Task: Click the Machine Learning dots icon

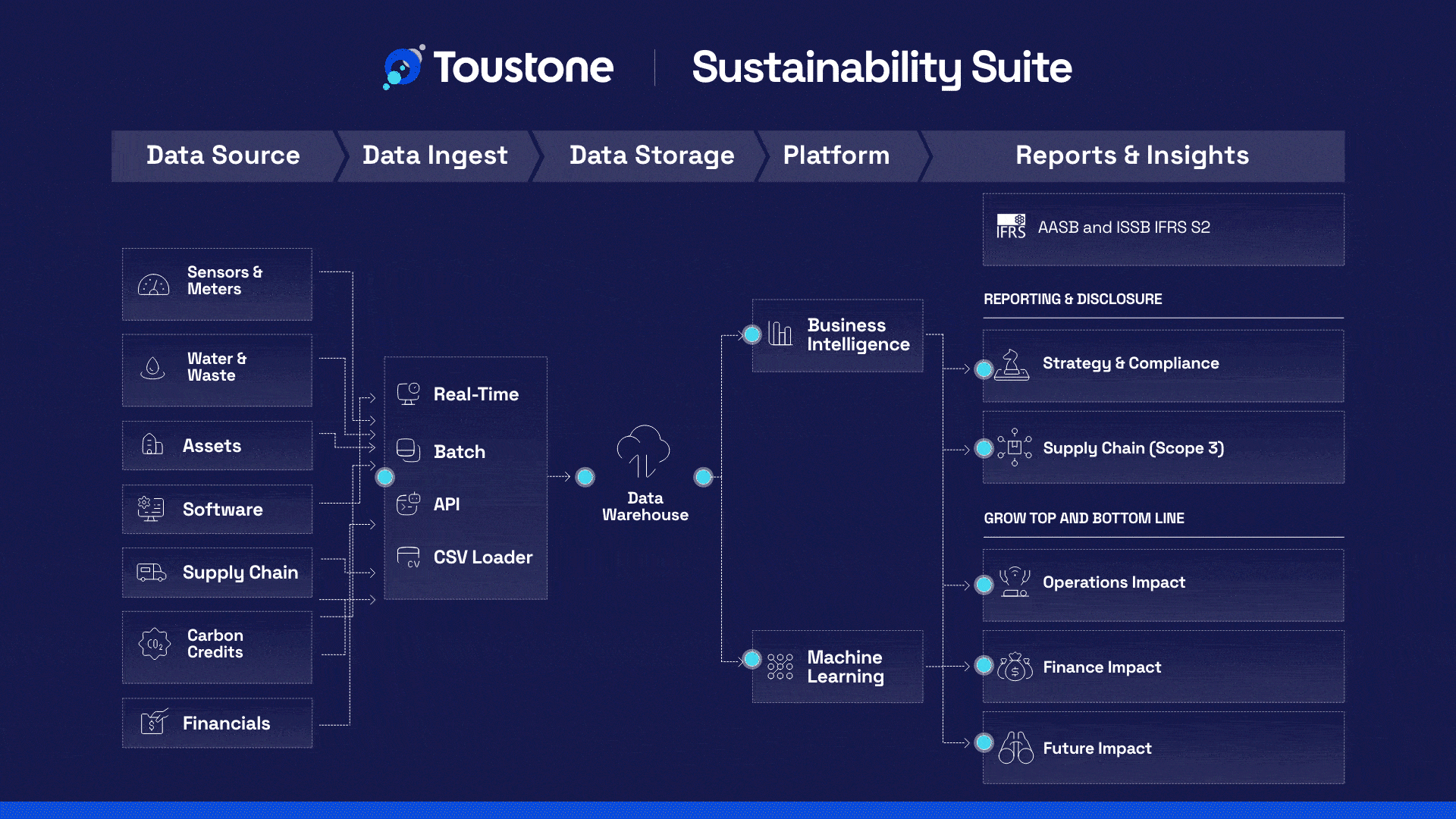Action: point(780,667)
